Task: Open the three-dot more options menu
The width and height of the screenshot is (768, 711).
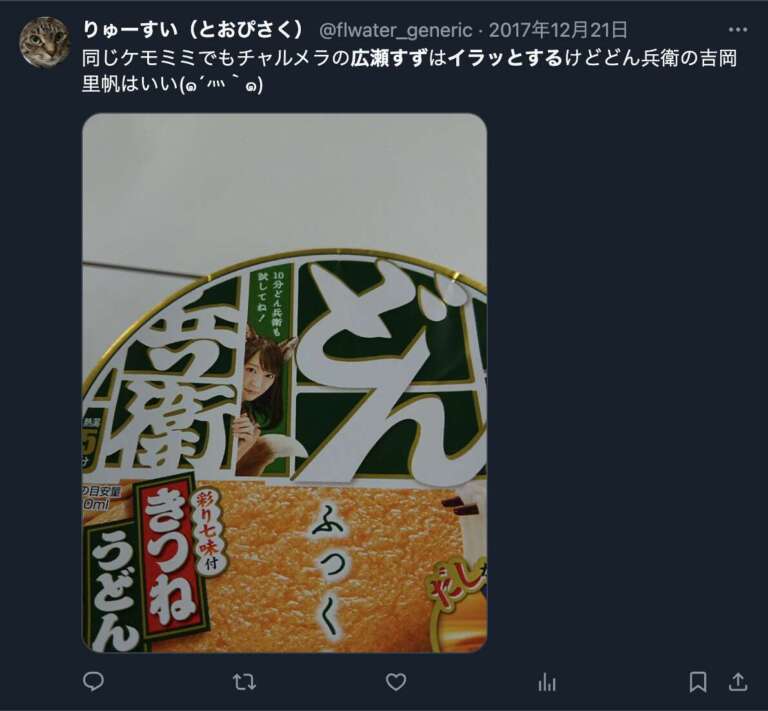Action: [738, 30]
